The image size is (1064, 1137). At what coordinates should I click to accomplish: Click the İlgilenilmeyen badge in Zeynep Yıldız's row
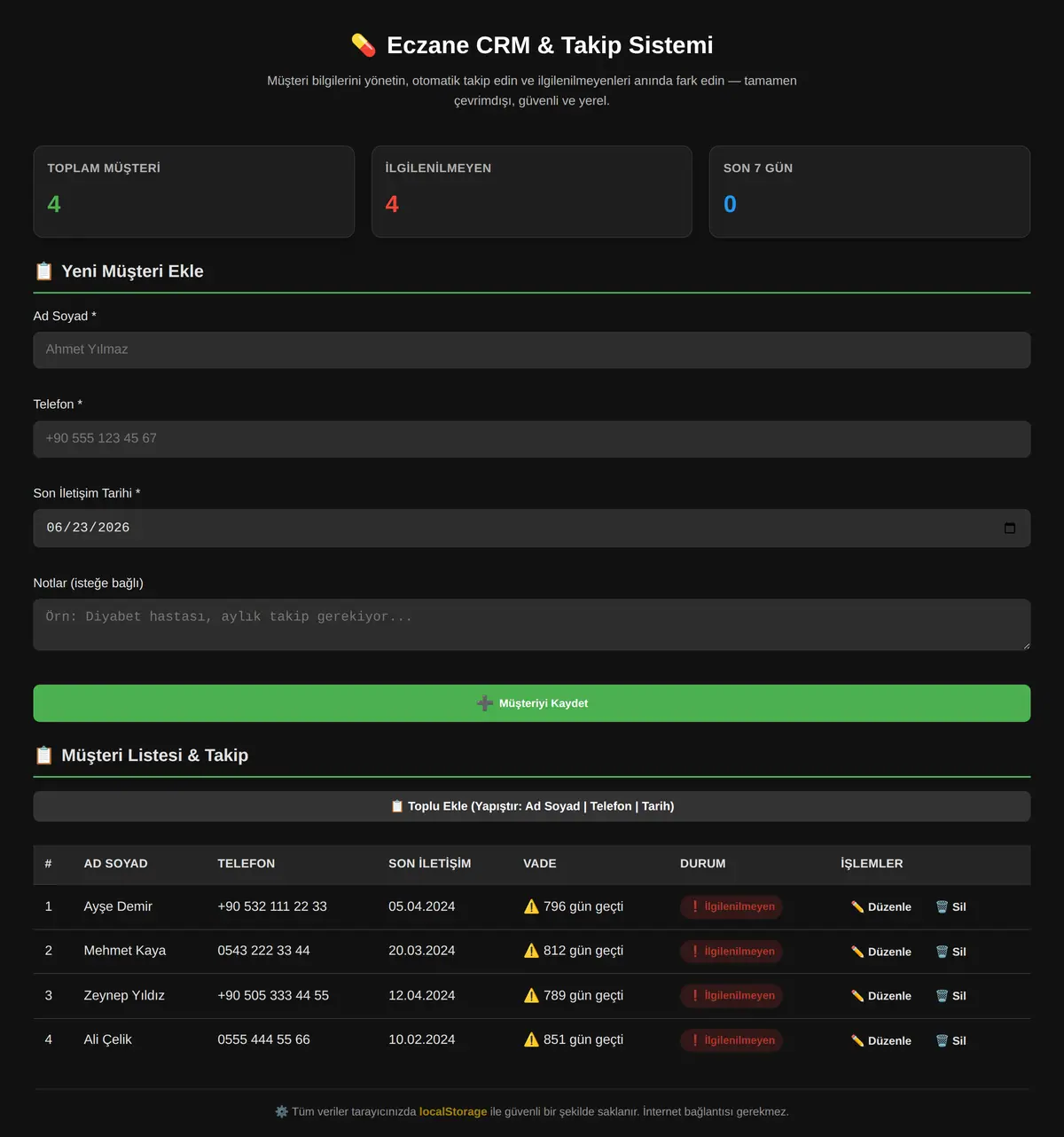[x=731, y=996]
